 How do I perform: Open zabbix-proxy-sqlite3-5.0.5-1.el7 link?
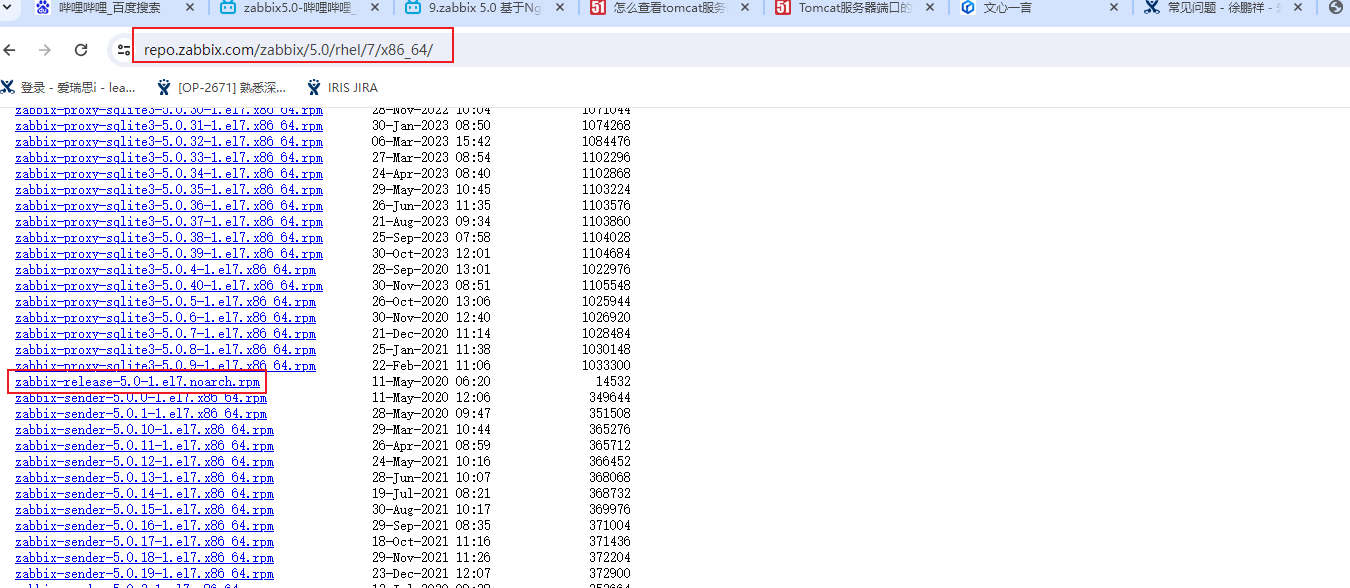click(165, 302)
